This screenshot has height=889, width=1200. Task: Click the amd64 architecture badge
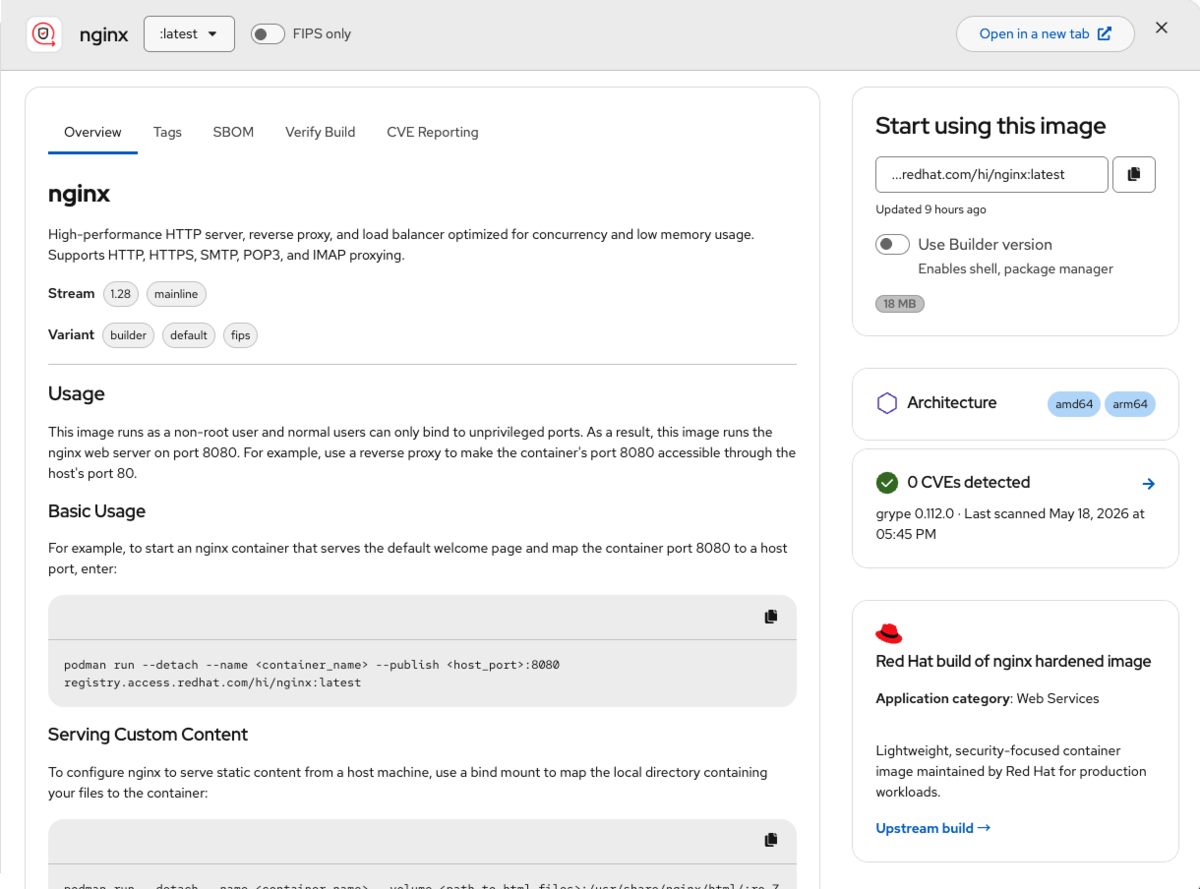coord(1074,404)
